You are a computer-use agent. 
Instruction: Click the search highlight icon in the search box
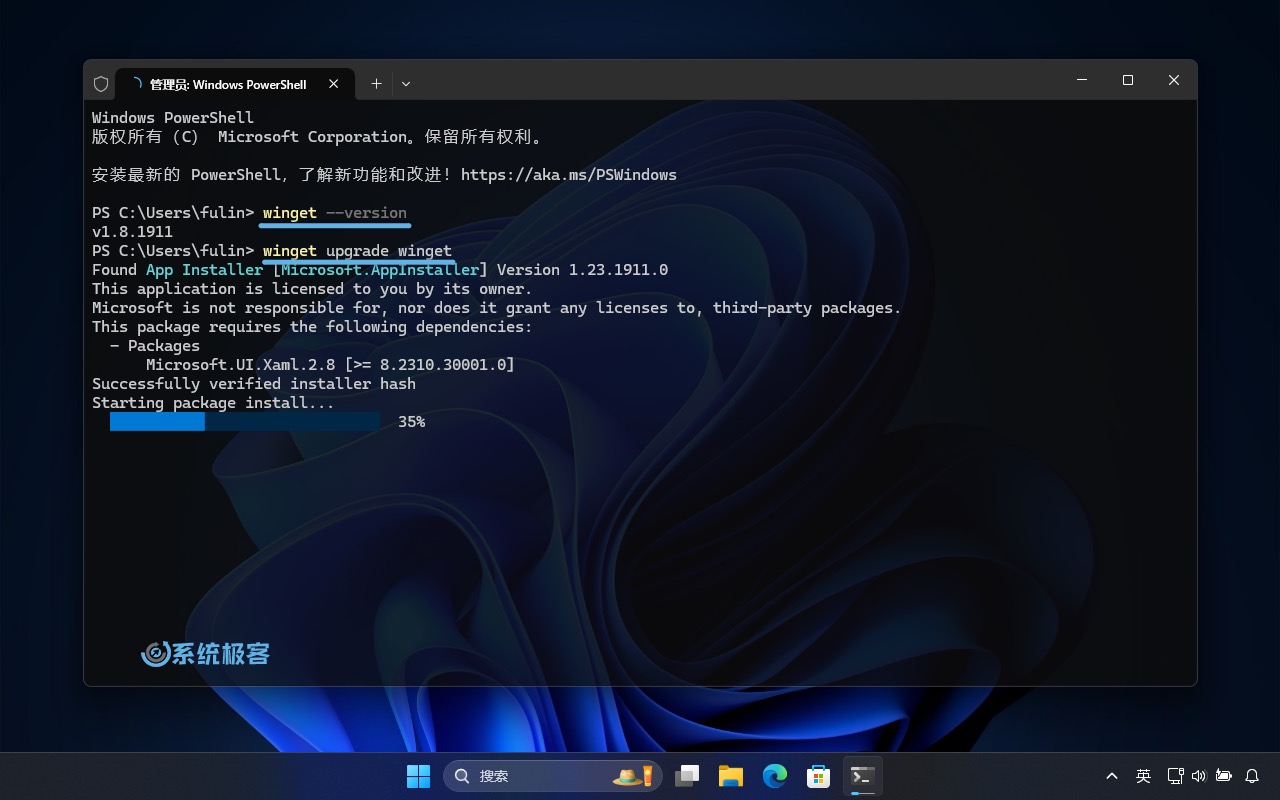634,776
